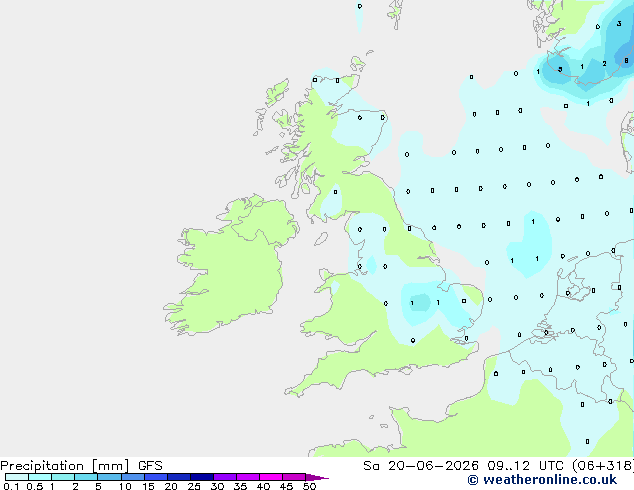Pick the 2–5 mm legend swatch
634x490 pixels.
86,477
